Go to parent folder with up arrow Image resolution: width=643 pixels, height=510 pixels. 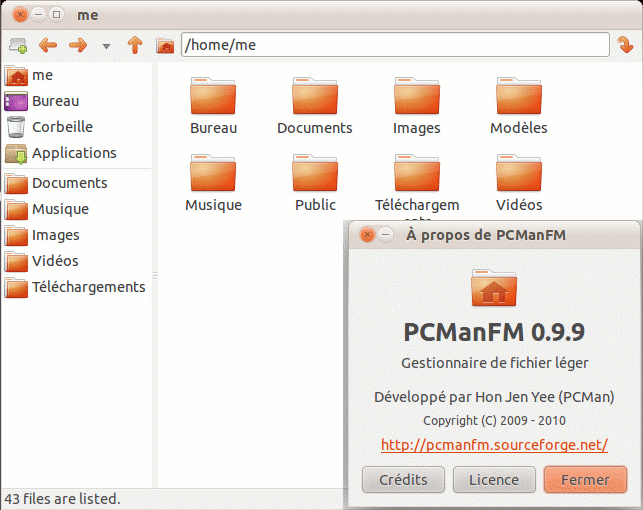tap(135, 45)
